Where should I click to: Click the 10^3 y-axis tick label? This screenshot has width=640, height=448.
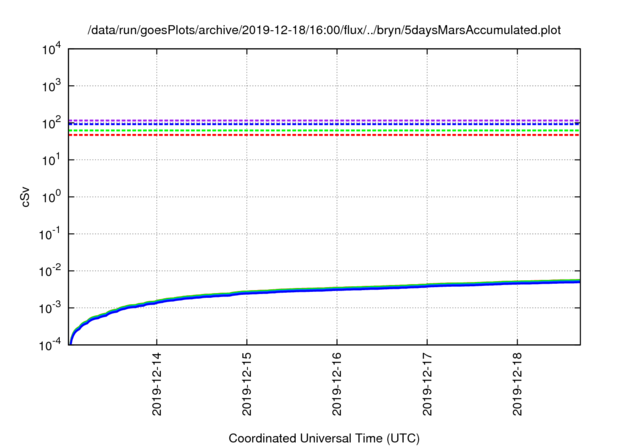pyautogui.click(x=51, y=86)
